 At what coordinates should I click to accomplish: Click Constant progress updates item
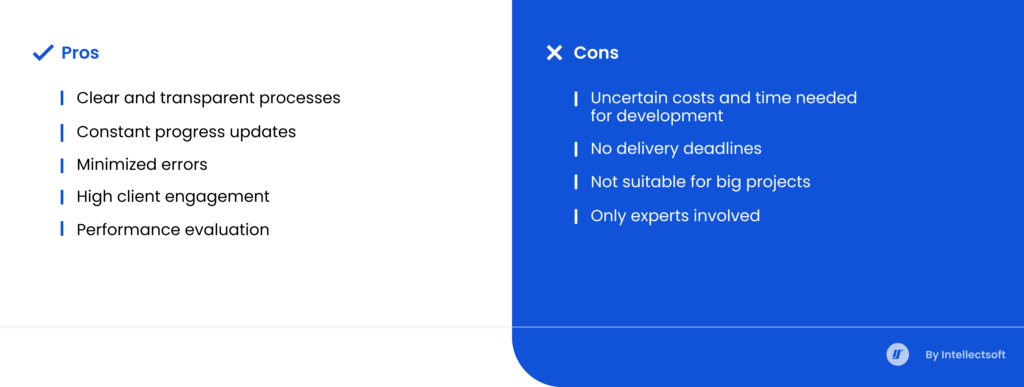pyautogui.click(x=186, y=132)
